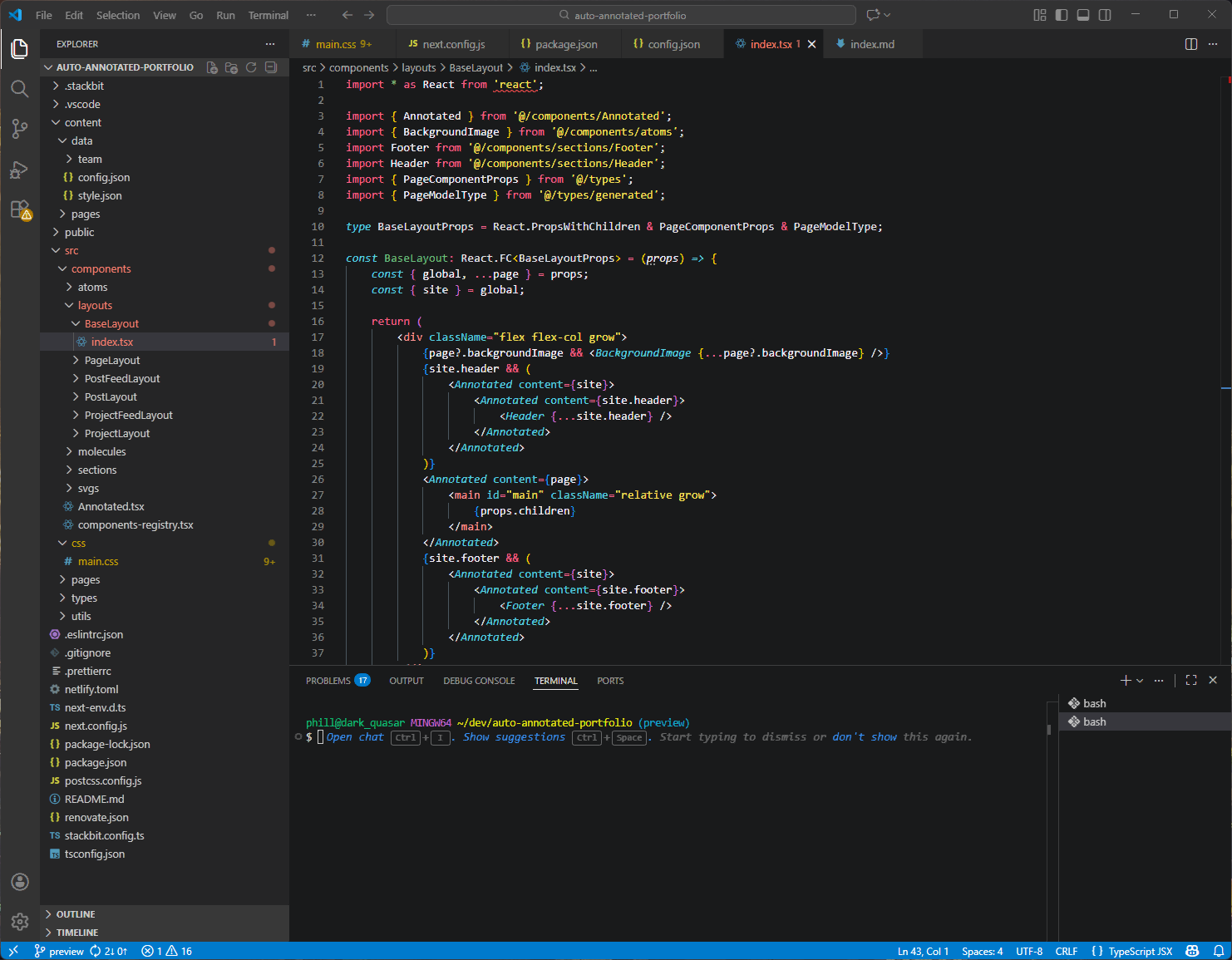Open the Source Control view
The width and height of the screenshot is (1232, 960).
coord(20,129)
